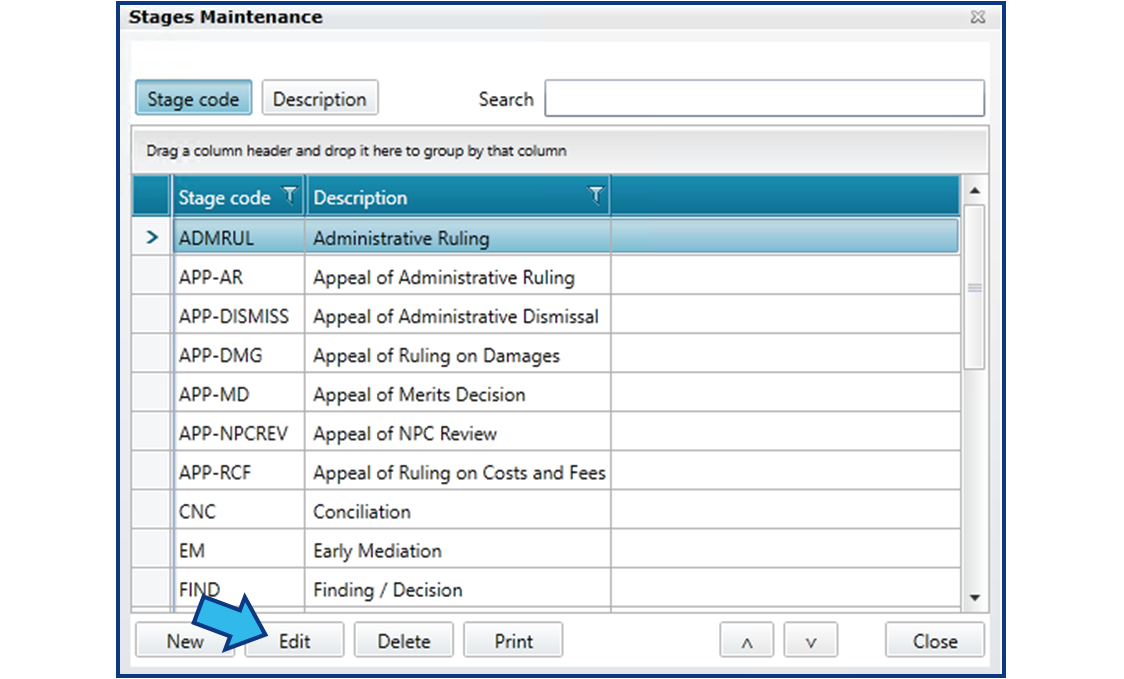This screenshot has width=1124, height=679.
Task: Click the Edit button
Action: point(295,640)
